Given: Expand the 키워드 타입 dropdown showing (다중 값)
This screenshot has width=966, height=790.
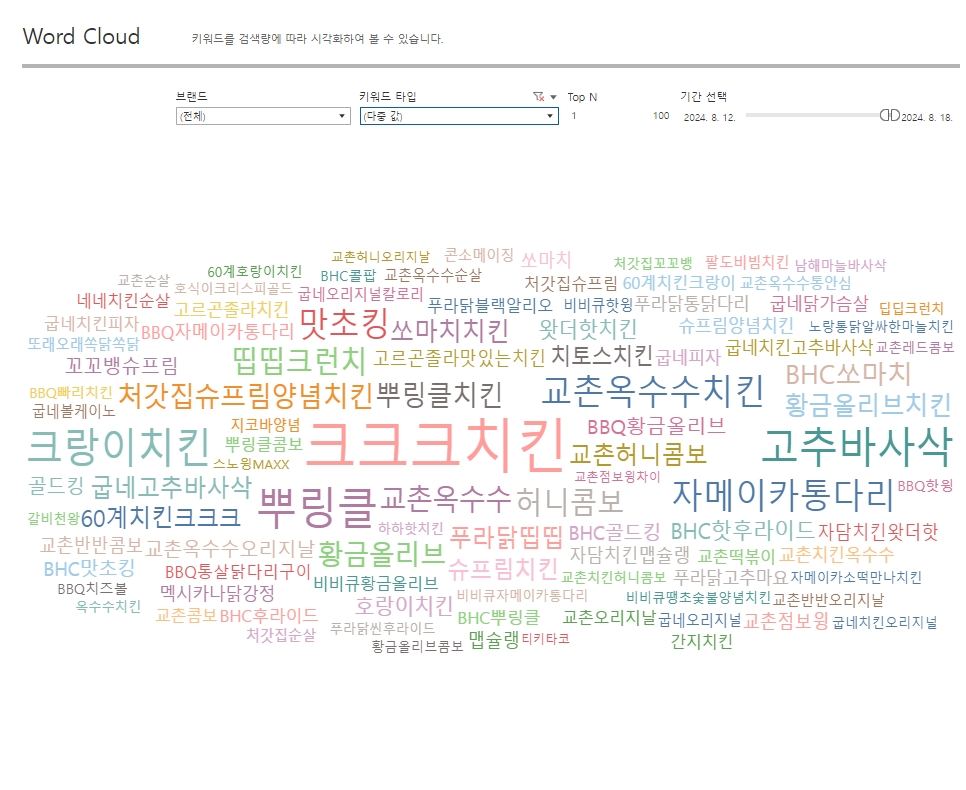Looking at the screenshot, I should point(459,116).
